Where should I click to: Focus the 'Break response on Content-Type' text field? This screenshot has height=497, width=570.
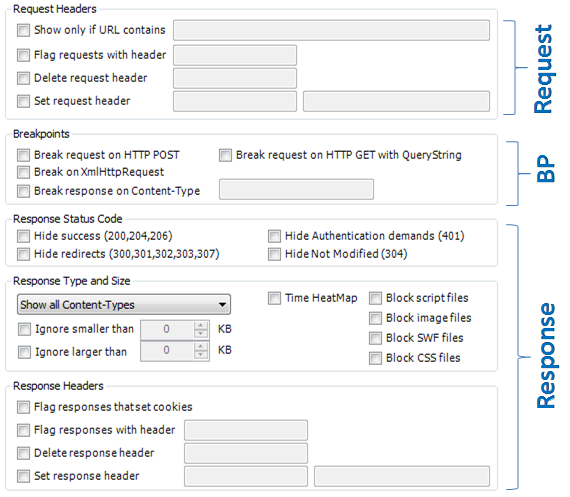(x=296, y=189)
